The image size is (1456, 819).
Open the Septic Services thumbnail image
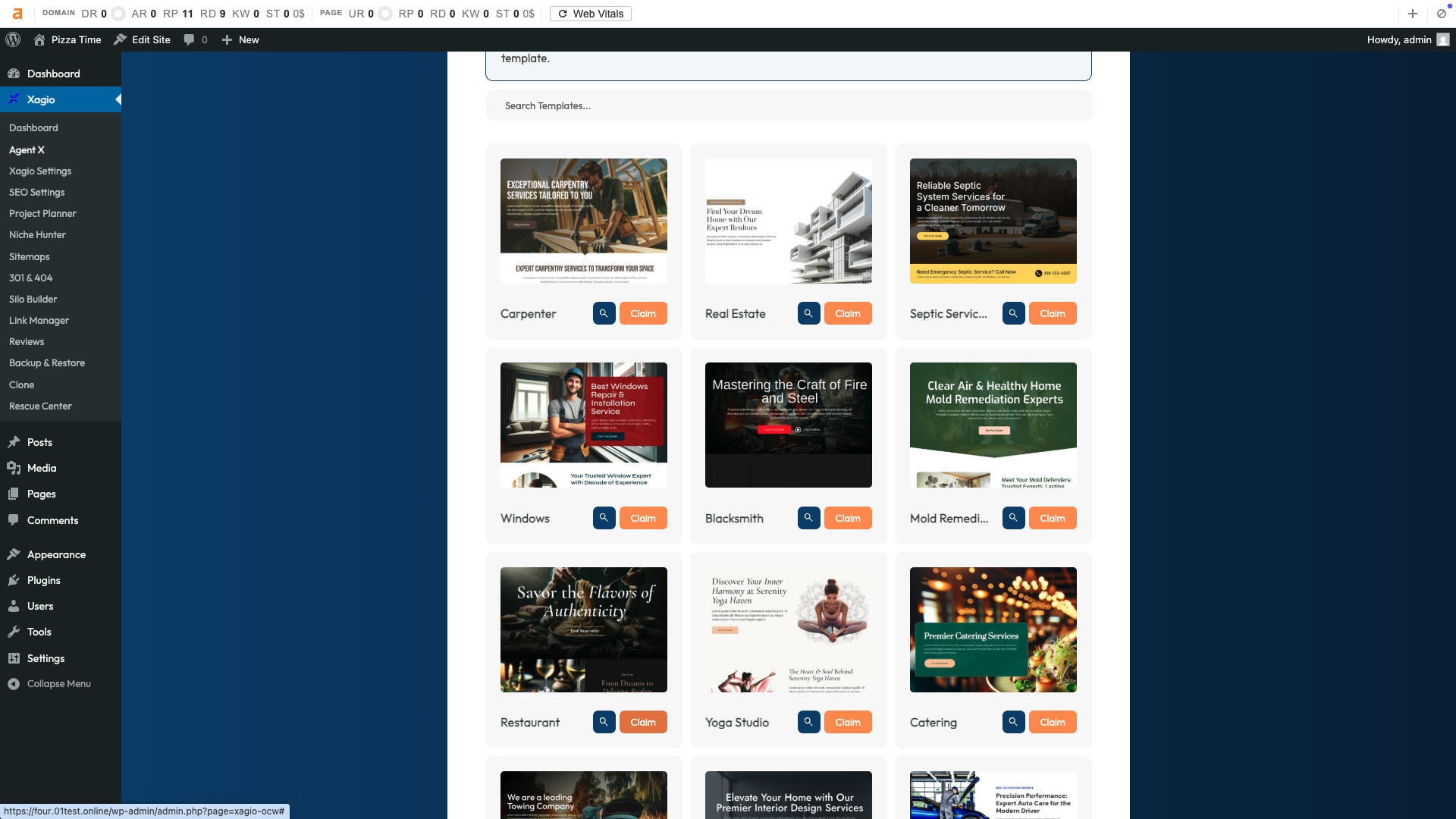[x=993, y=221]
